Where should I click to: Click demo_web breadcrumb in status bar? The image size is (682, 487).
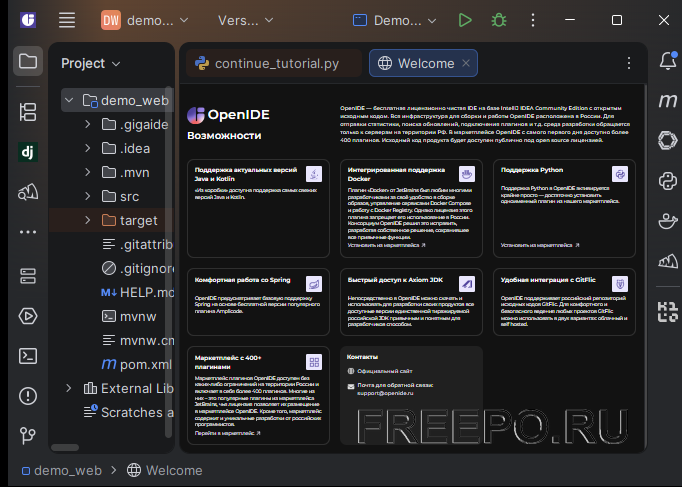tap(62, 470)
